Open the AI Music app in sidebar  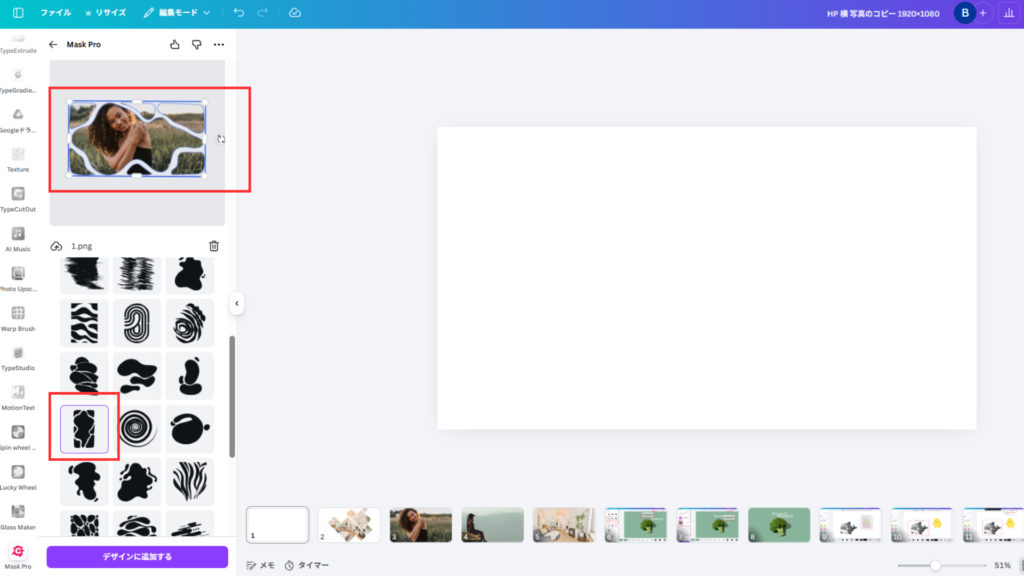click(x=18, y=238)
